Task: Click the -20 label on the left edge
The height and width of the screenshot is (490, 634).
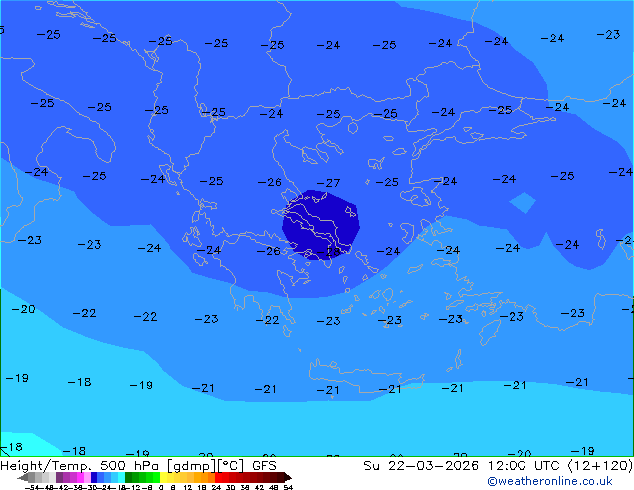Action: 23,309
